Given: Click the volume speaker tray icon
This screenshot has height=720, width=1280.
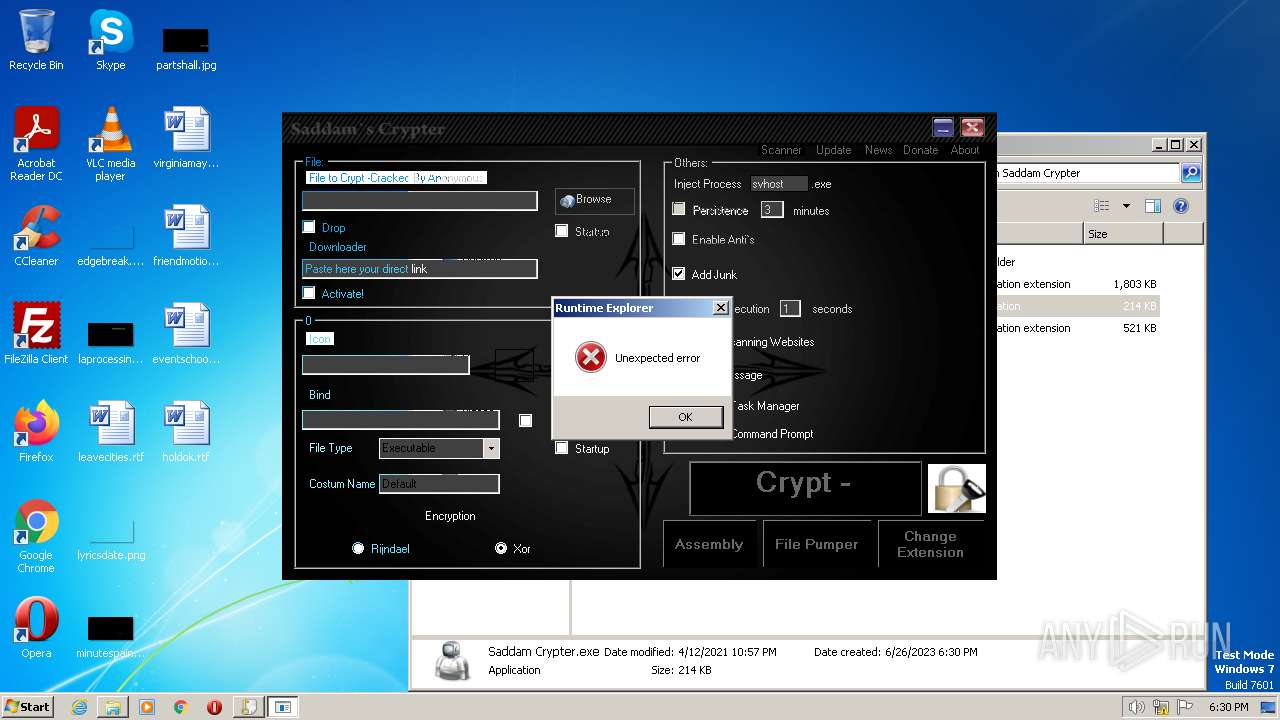Looking at the screenshot, I should click(1137, 707).
